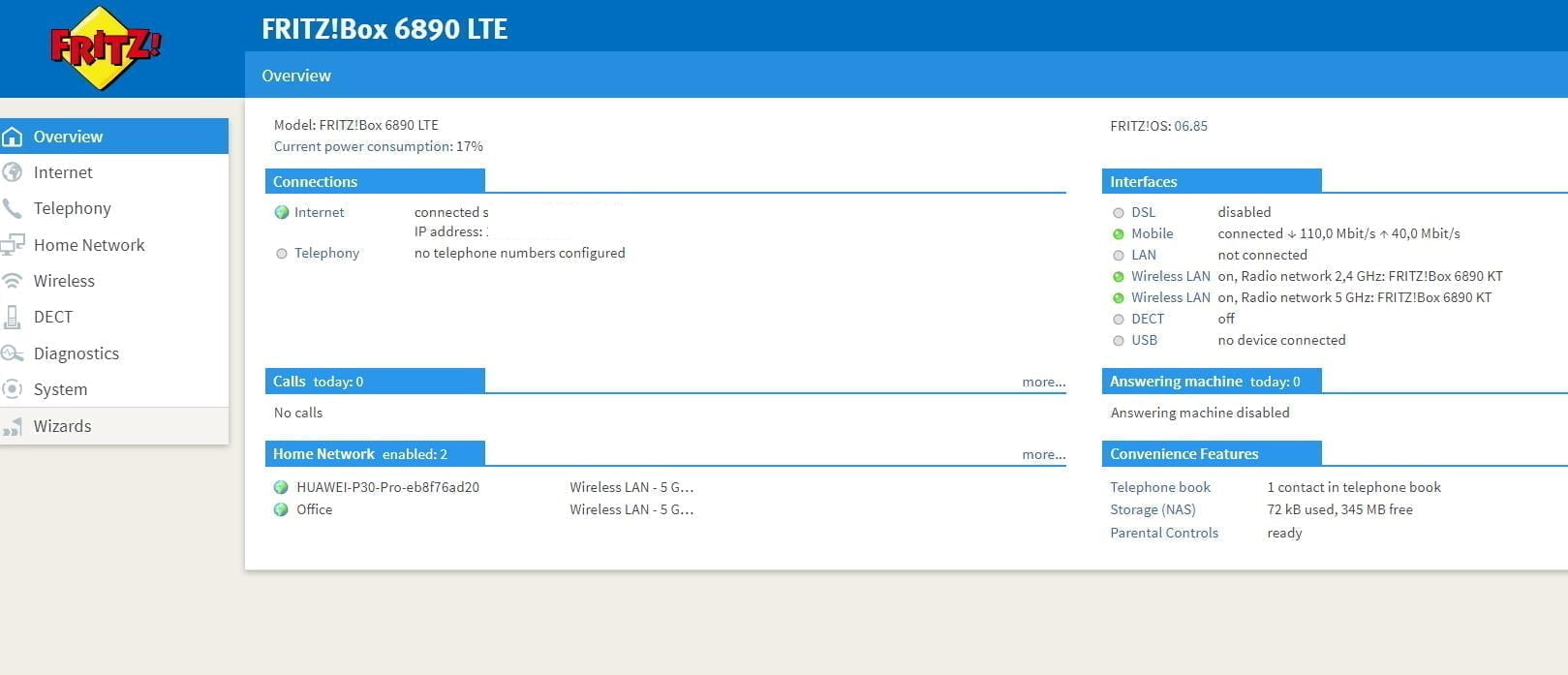Click the Internet globe sidebar icon
1568x675 pixels.
[13, 172]
